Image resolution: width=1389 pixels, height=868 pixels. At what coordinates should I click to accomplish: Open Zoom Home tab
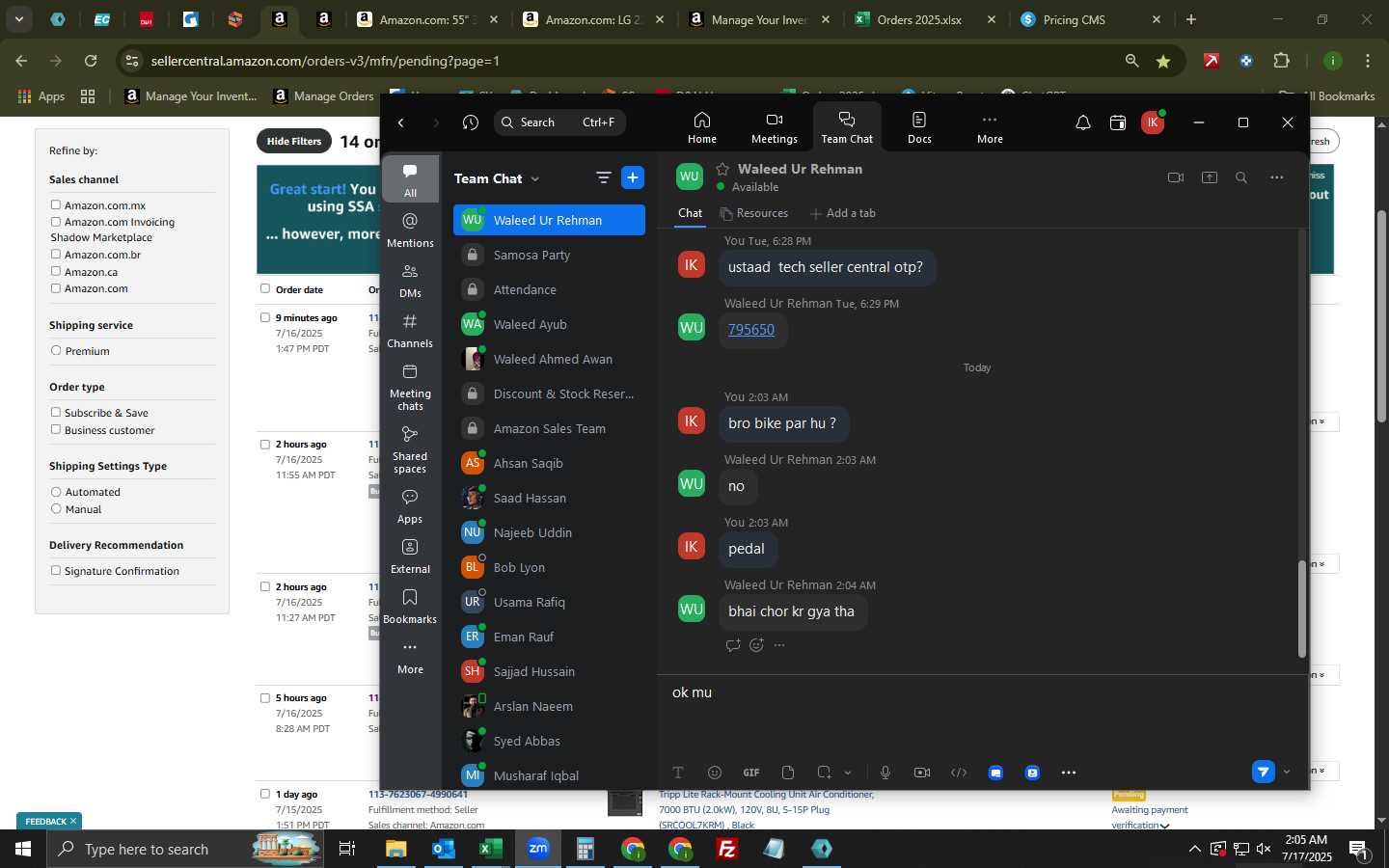coord(701,127)
